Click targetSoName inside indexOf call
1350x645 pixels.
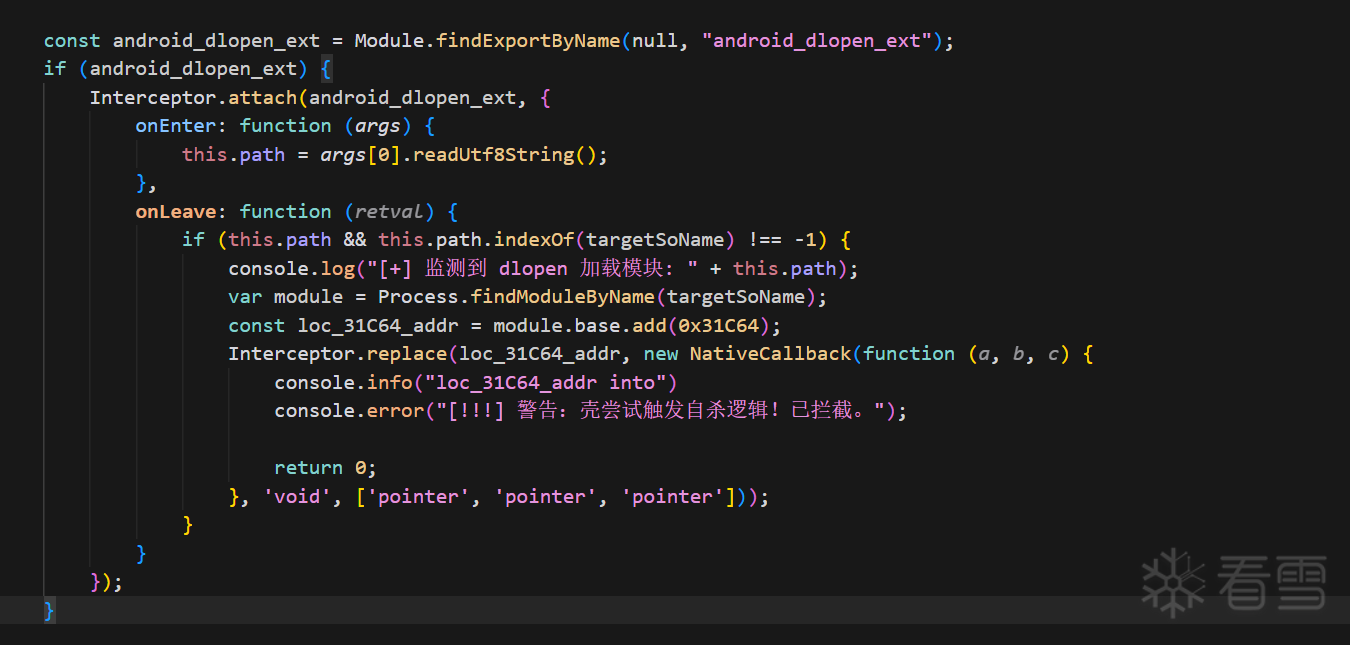tap(656, 240)
